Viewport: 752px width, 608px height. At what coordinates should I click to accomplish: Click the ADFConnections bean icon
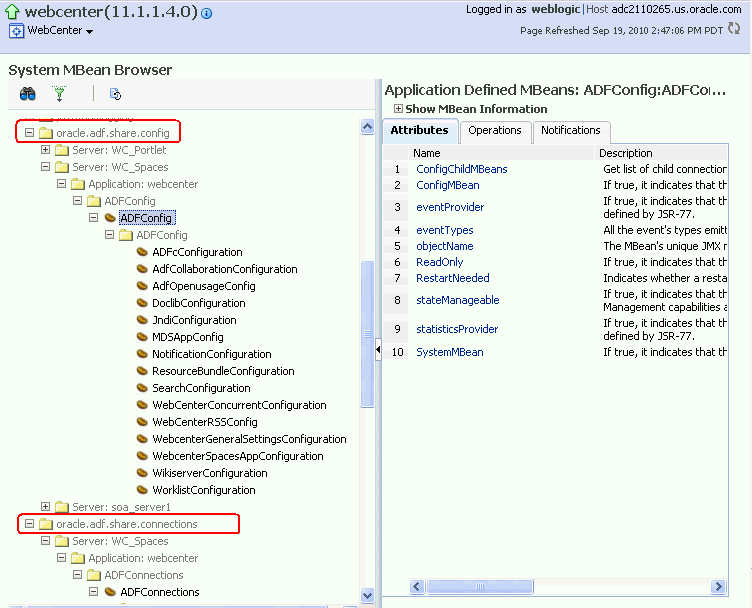click(110, 592)
